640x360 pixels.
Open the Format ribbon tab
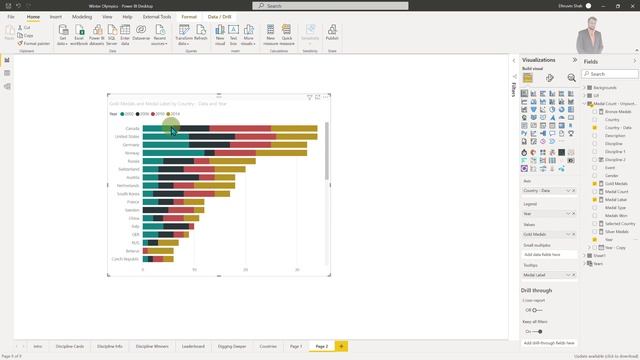189,17
